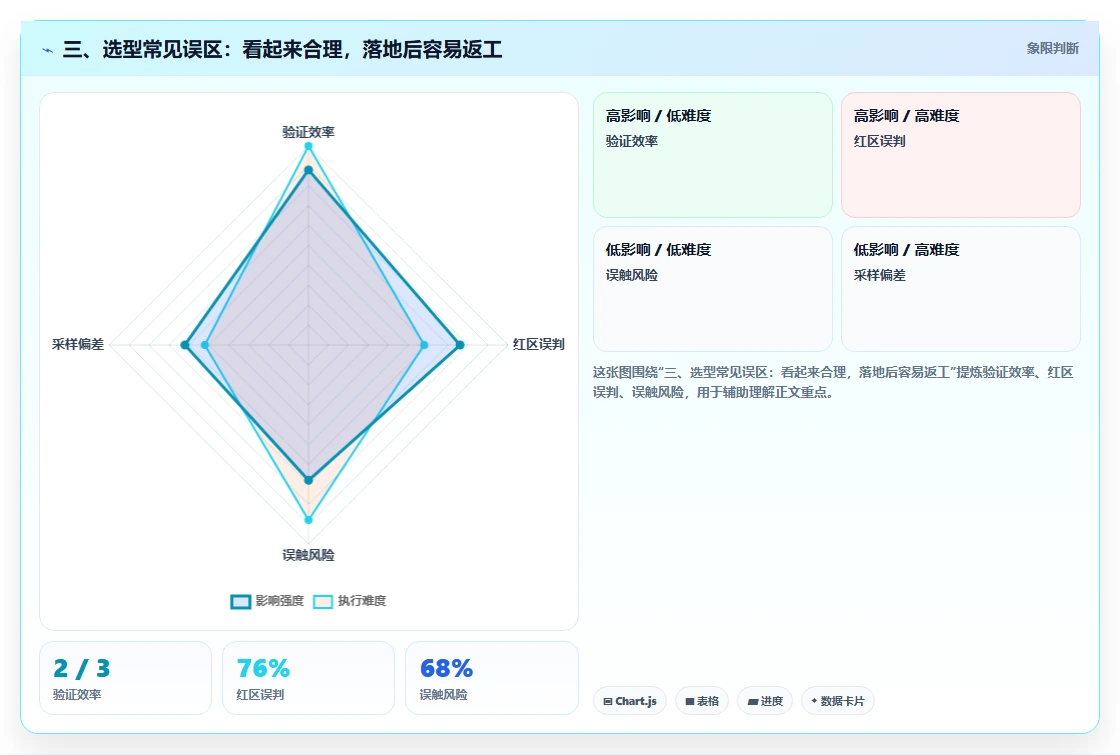Viewport: 1120px width, 755px height.
Task: Click the 象限判断 label in header
Action: pos(1052,48)
